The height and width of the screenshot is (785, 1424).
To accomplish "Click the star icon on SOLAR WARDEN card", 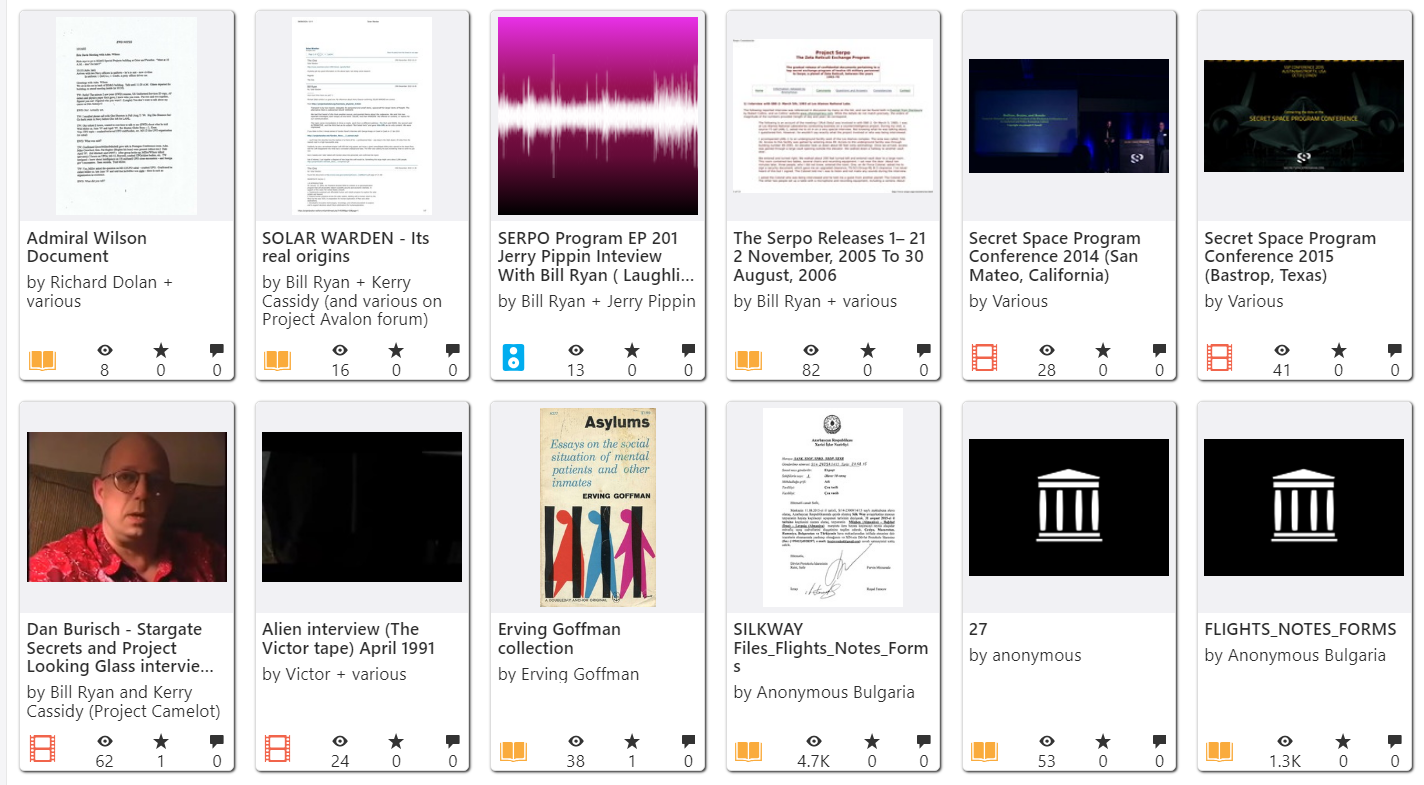I will (396, 350).
